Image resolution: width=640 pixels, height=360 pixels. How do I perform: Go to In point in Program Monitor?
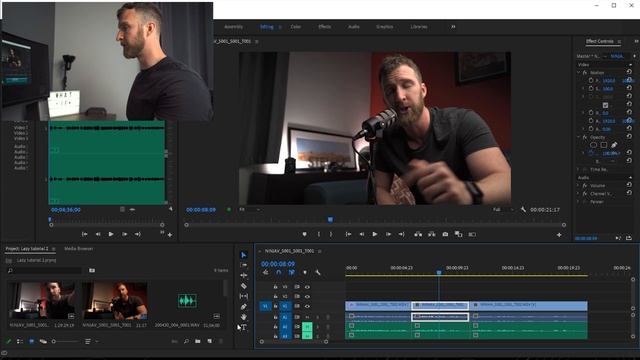pyautogui.click(x=348, y=234)
